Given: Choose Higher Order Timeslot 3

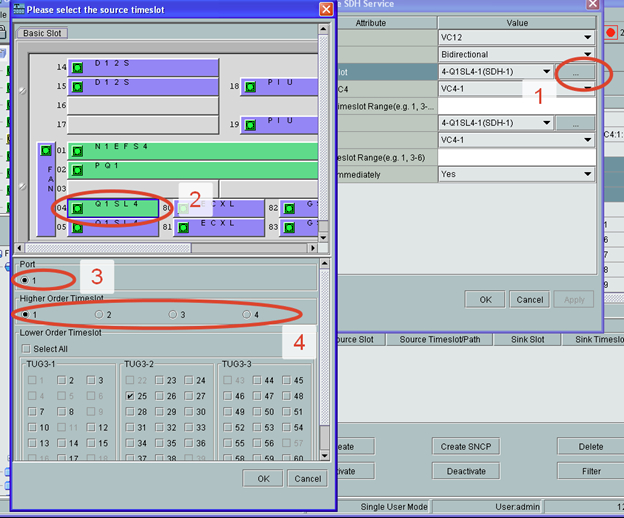Looking at the screenshot, I should [x=172, y=314].
